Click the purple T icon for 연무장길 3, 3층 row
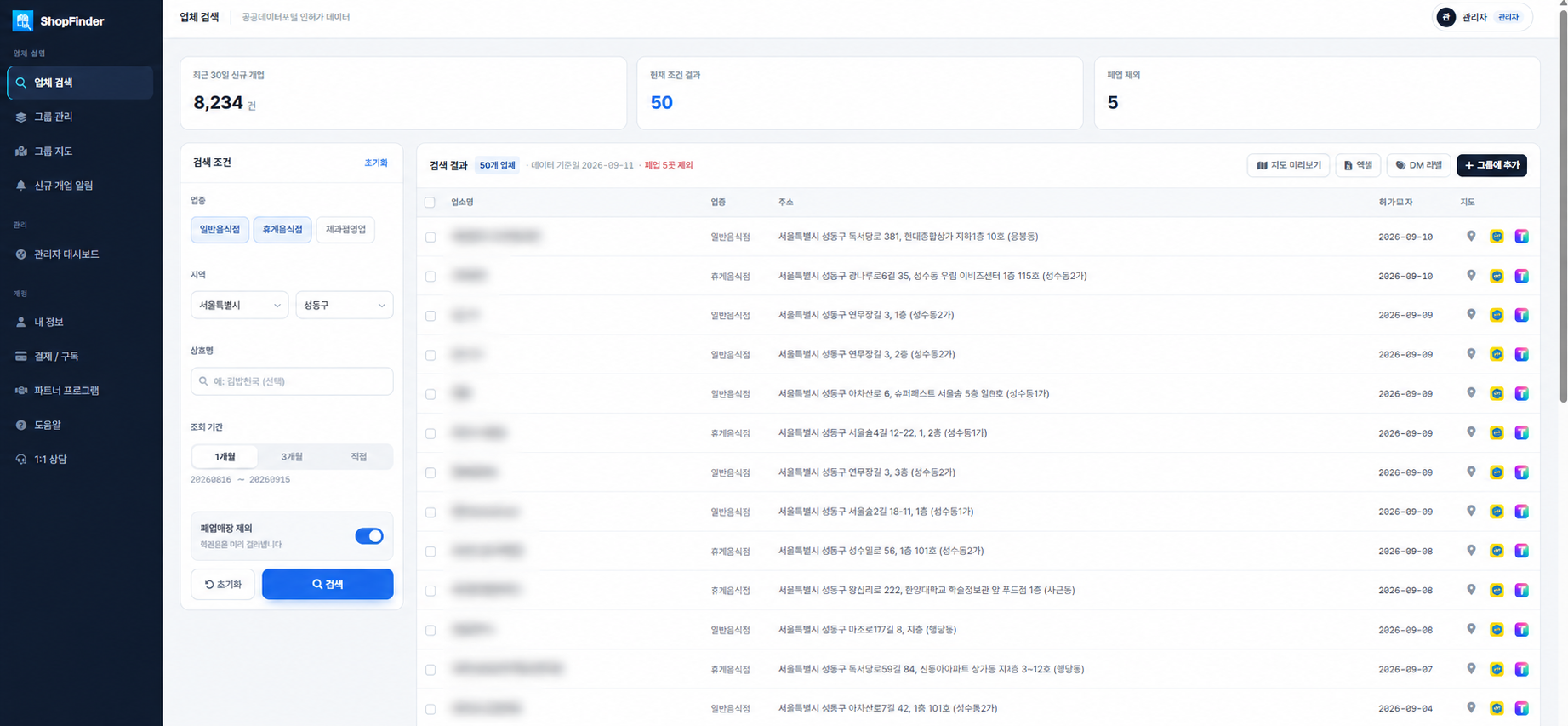The width and height of the screenshot is (1568, 726). pyautogui.click(x=1522, y=472)
